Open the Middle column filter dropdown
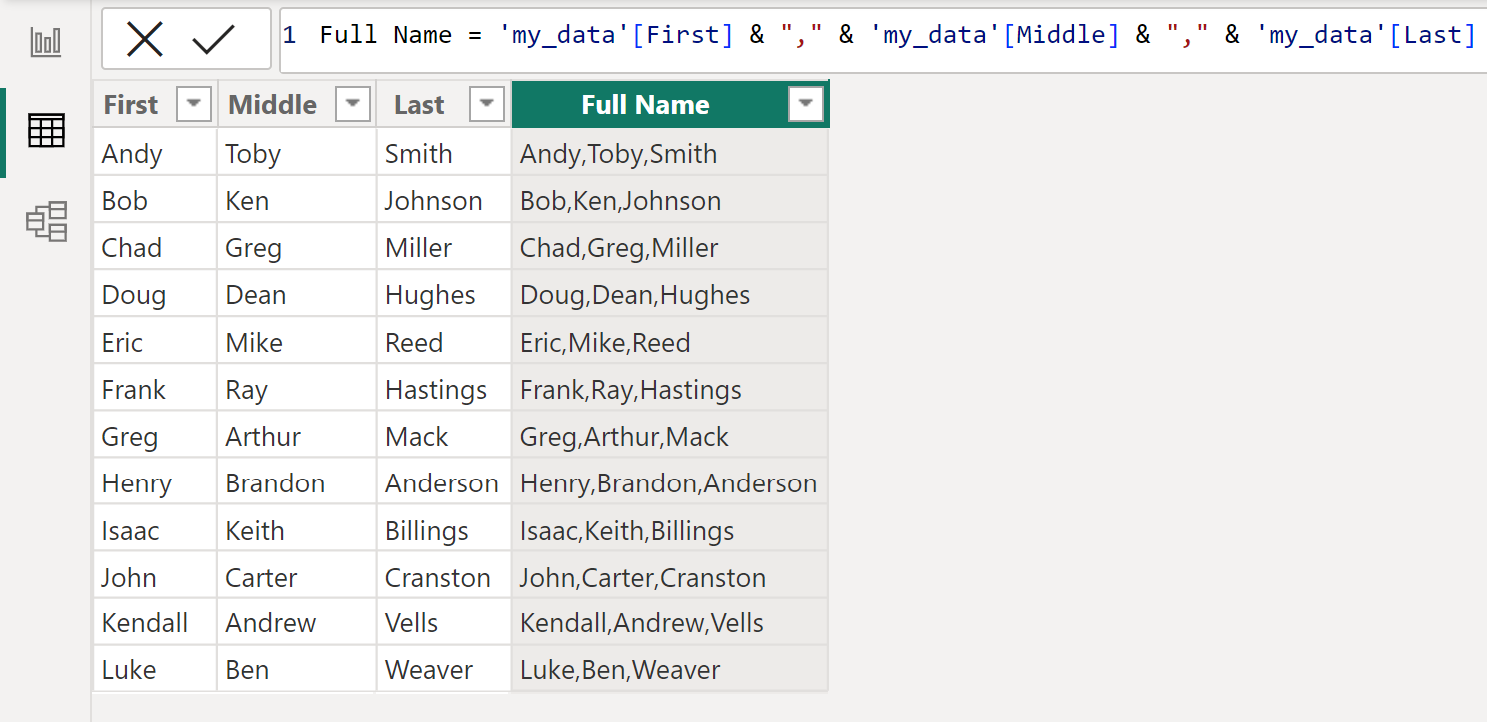 coord(353,104)
